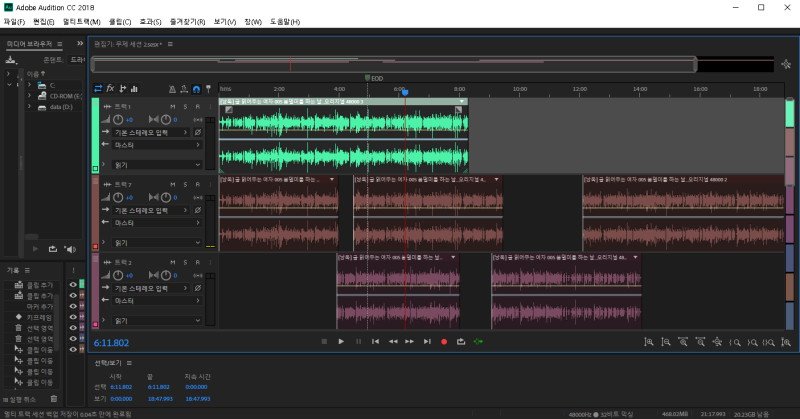Click the fx effects icon above tracks
The width and height of the screenshot is (800, 419).
pos(110,88)
